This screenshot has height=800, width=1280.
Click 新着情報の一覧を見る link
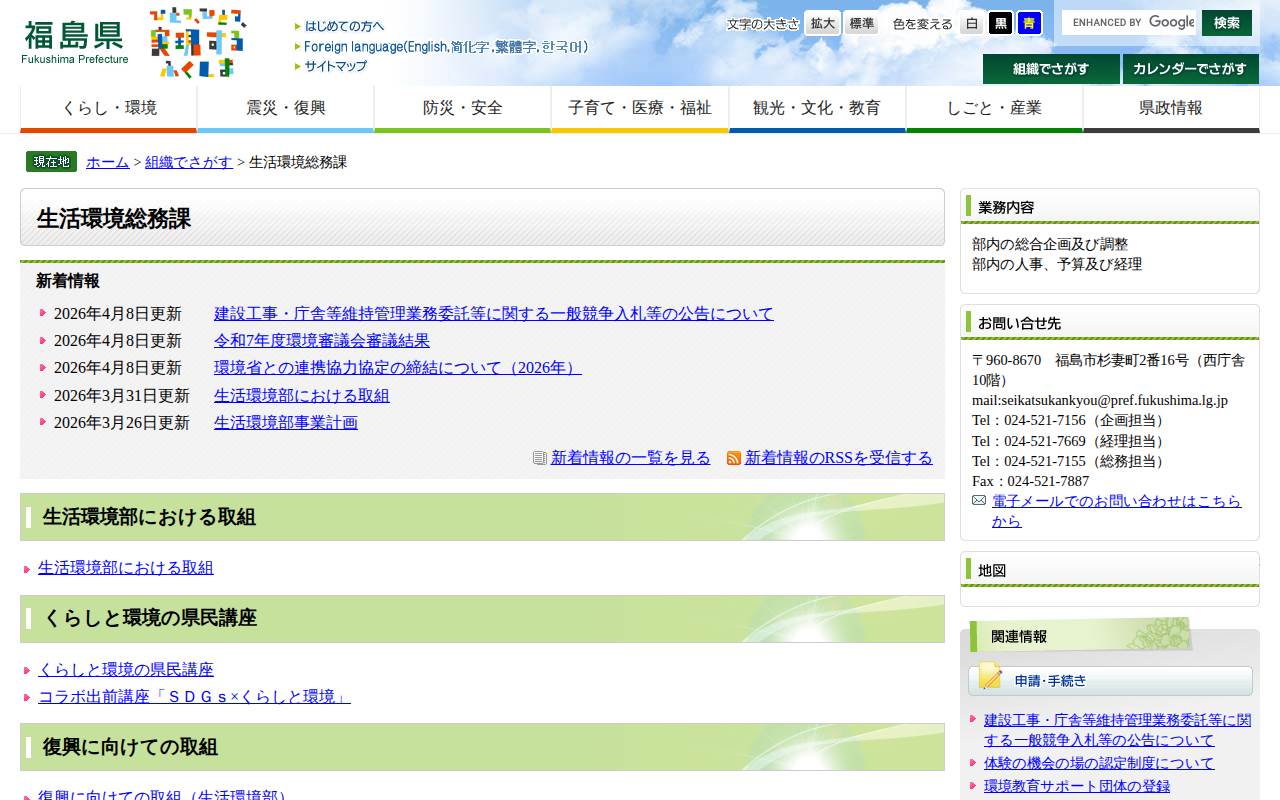pos(631,457)
